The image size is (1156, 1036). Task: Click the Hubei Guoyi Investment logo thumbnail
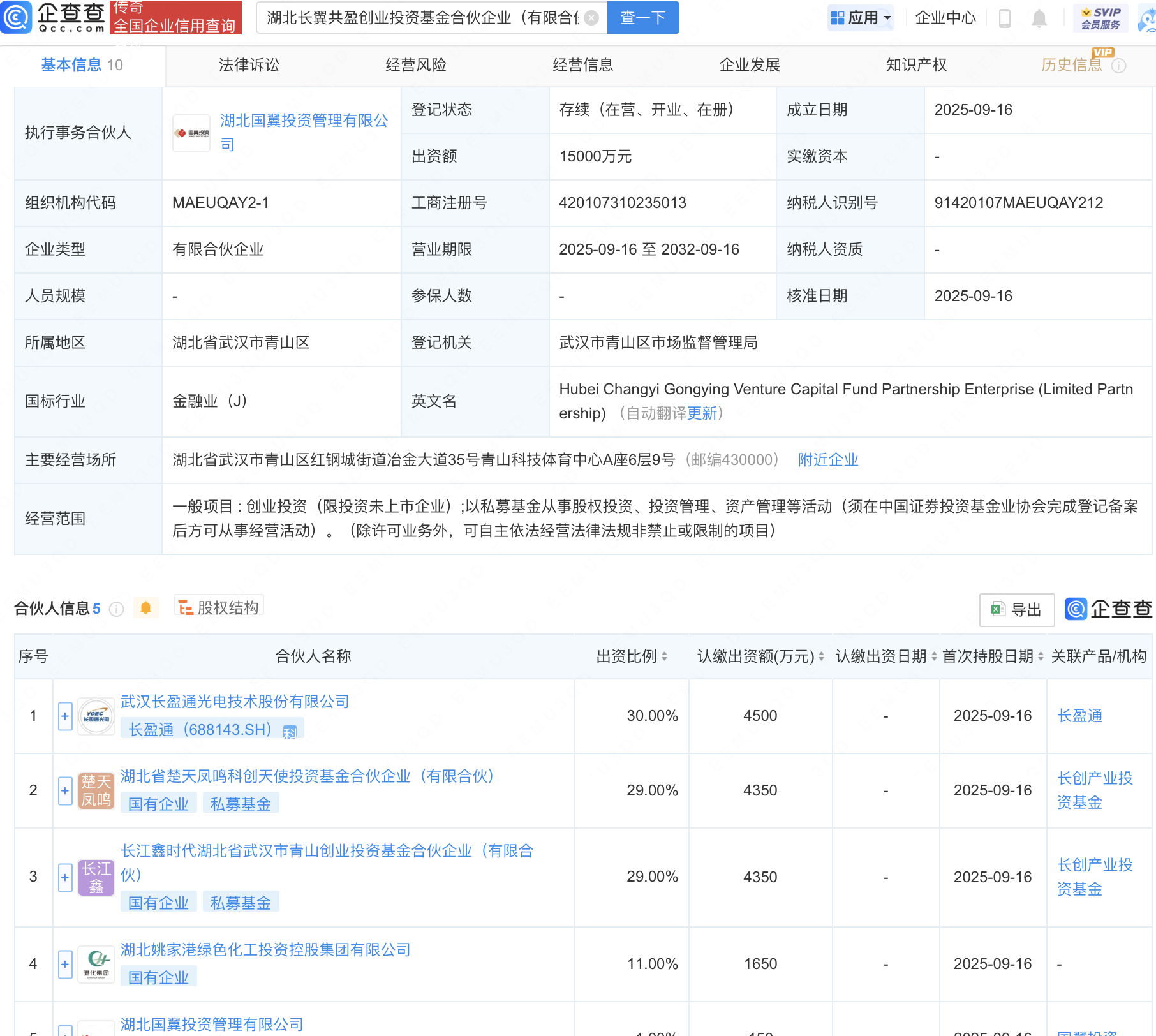[191, 133]
